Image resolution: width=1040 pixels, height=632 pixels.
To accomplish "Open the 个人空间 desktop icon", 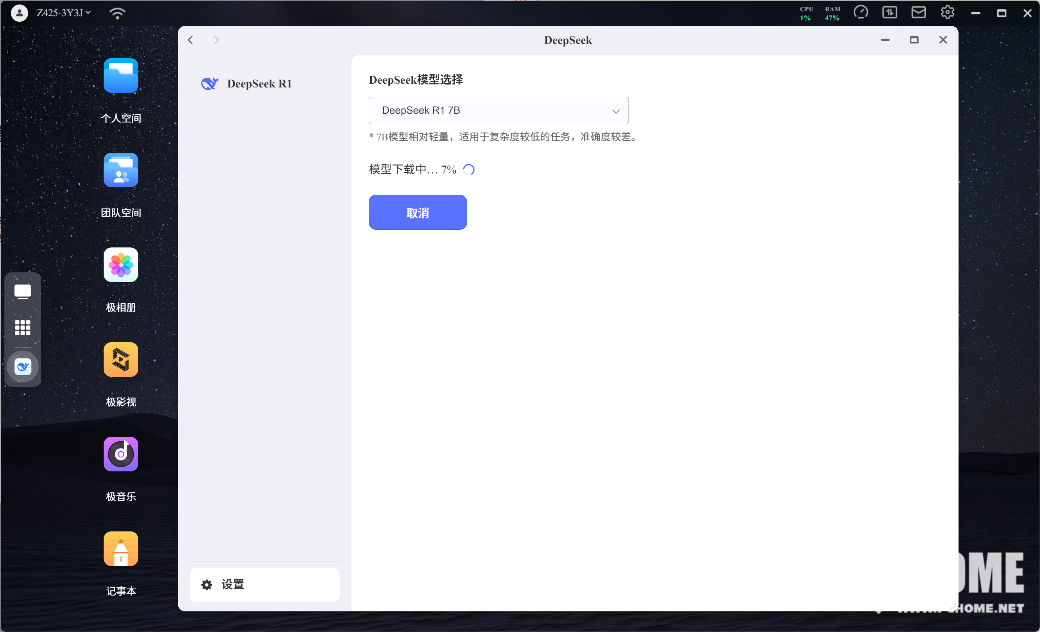I will [x=121, y=77].
